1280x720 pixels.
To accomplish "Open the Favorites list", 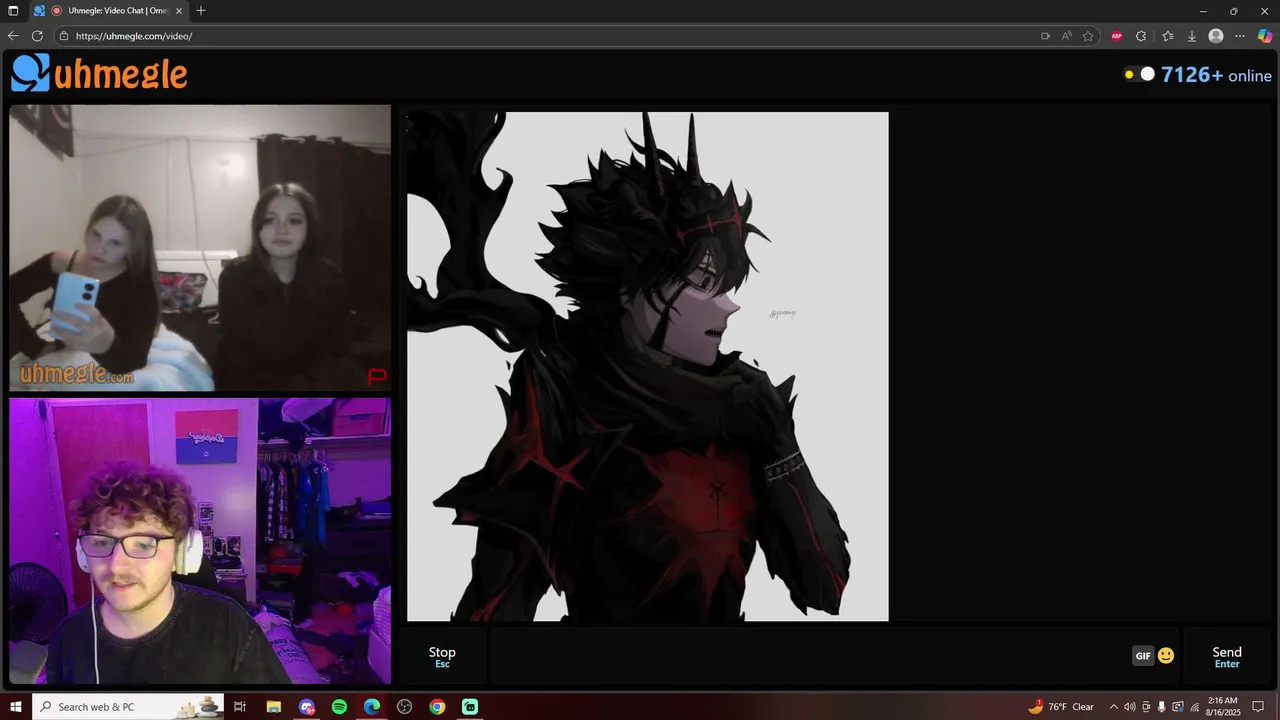I will [1167, 36].
